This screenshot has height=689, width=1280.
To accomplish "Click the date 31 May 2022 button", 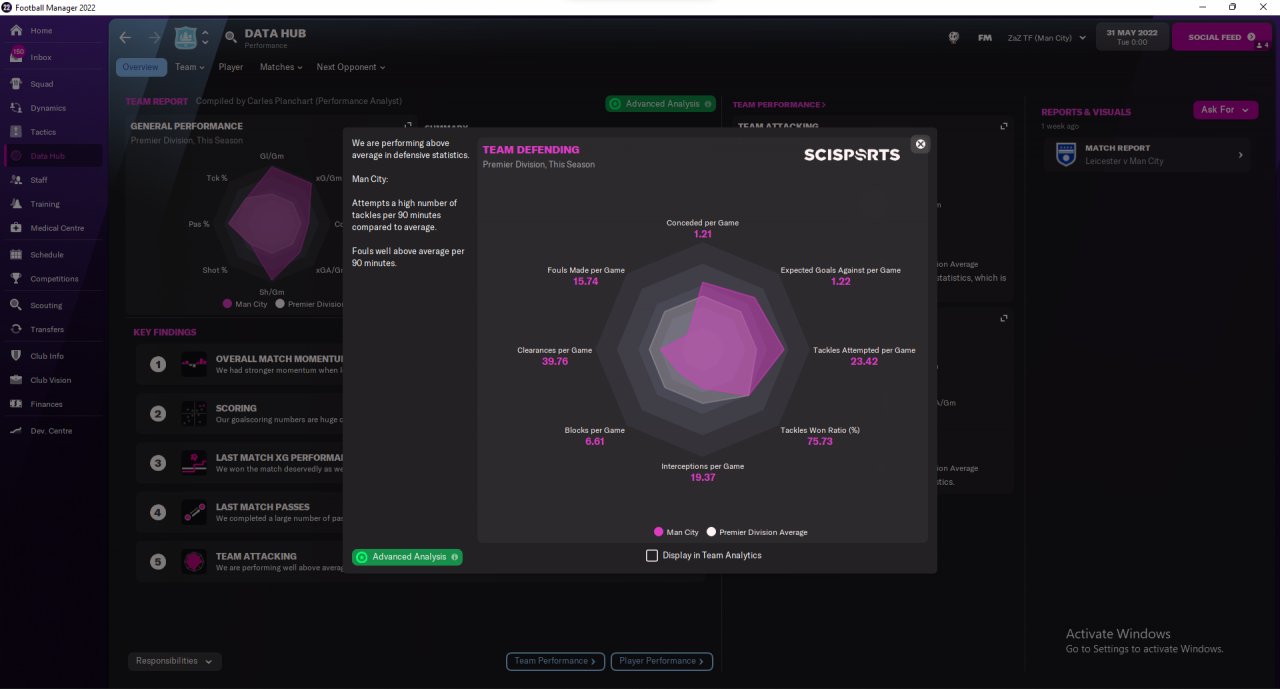I will pyautogui.click(x=1132, y=37).
